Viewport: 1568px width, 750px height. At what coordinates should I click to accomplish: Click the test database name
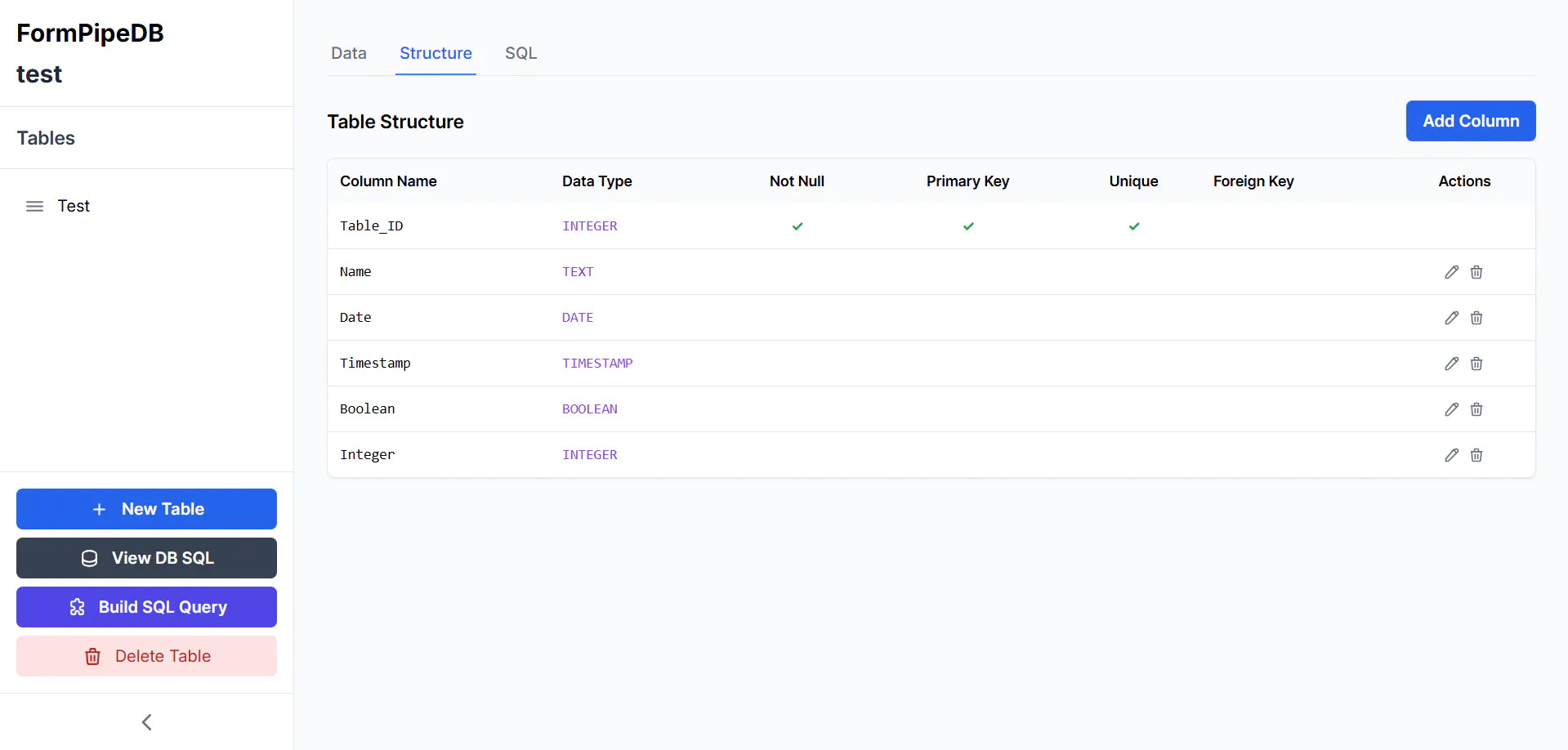point(39,74)
